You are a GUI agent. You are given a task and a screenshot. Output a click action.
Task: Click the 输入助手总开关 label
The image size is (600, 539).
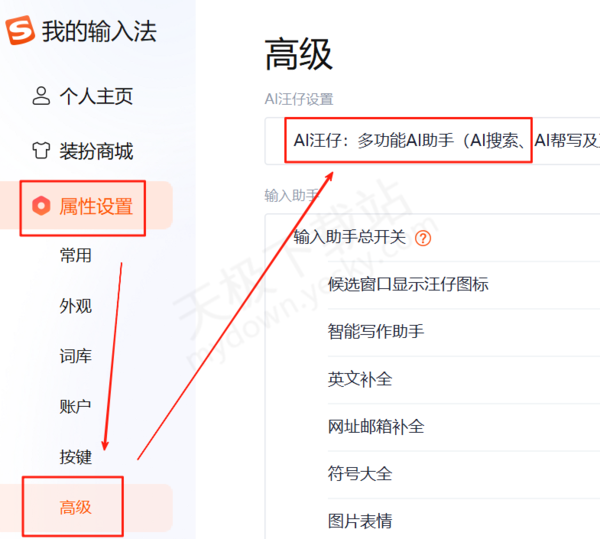350,237
